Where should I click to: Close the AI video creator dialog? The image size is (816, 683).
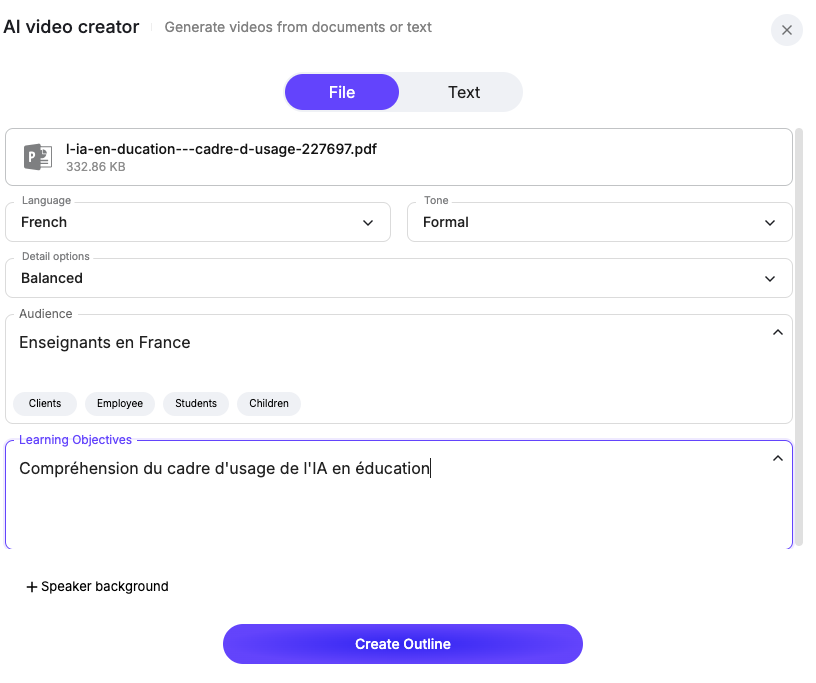pos(786,30)
